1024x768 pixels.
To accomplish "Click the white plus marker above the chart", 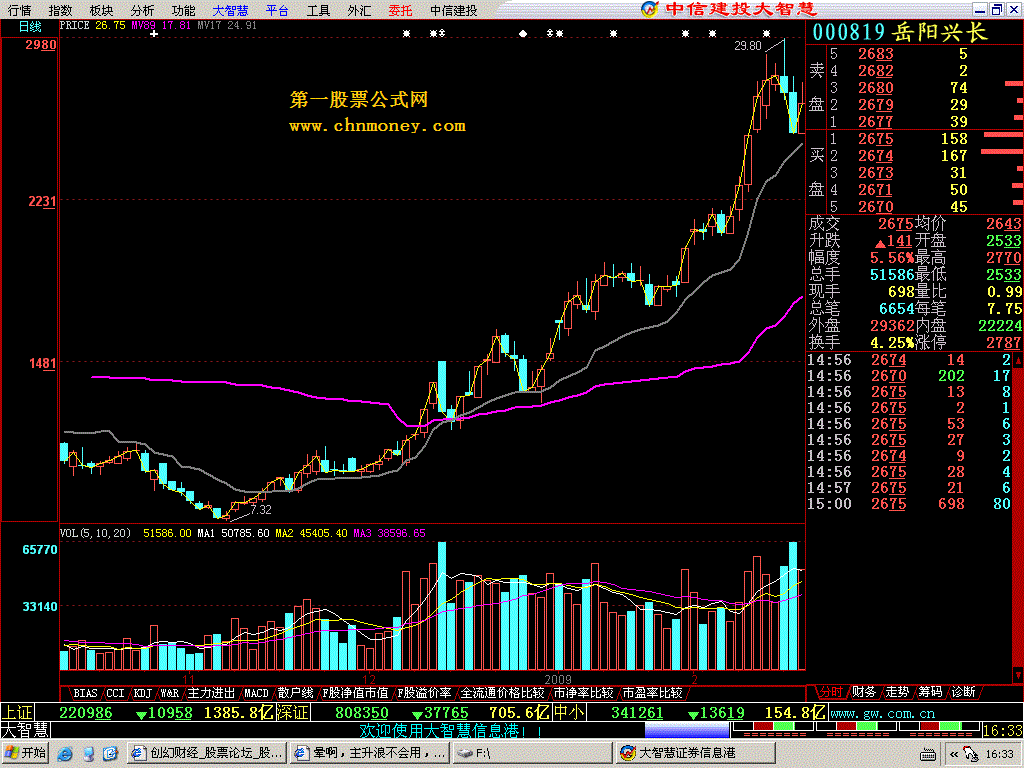I will point(154,33).
